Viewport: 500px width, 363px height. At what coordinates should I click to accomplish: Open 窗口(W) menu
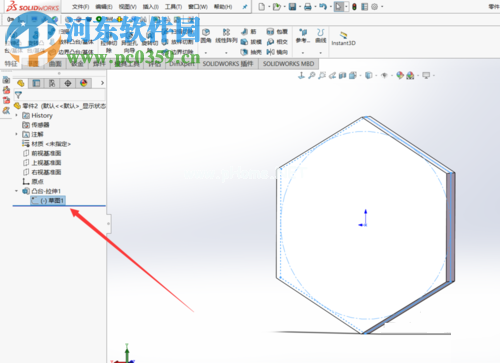tap(198, 7)
